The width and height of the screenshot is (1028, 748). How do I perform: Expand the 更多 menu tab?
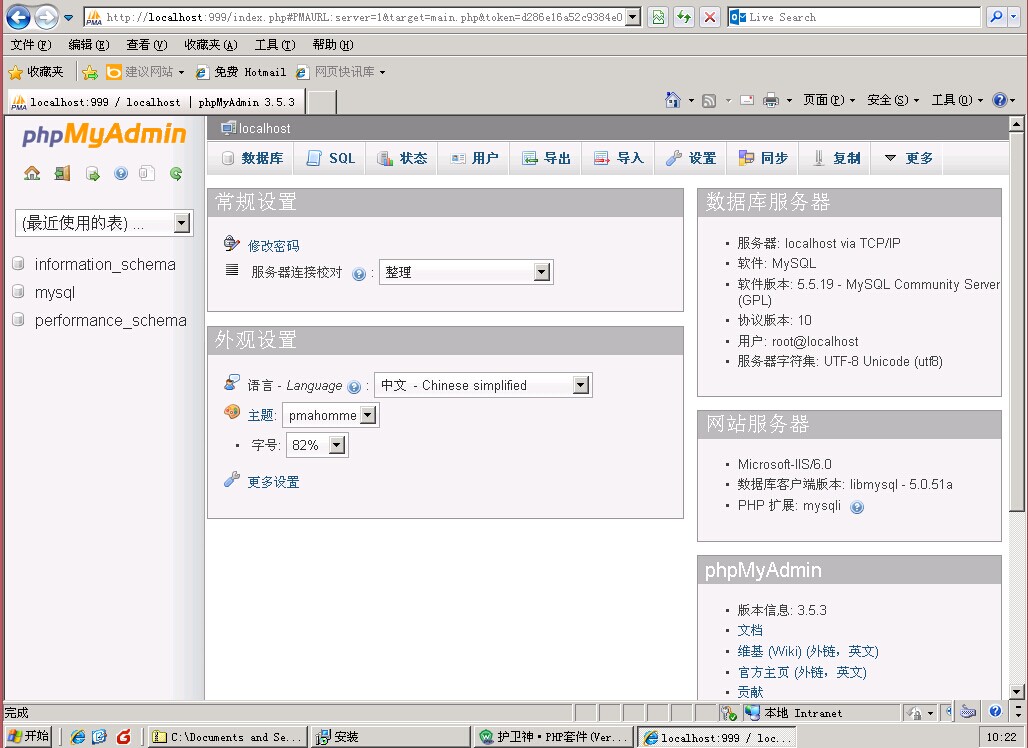pos(908,158)
